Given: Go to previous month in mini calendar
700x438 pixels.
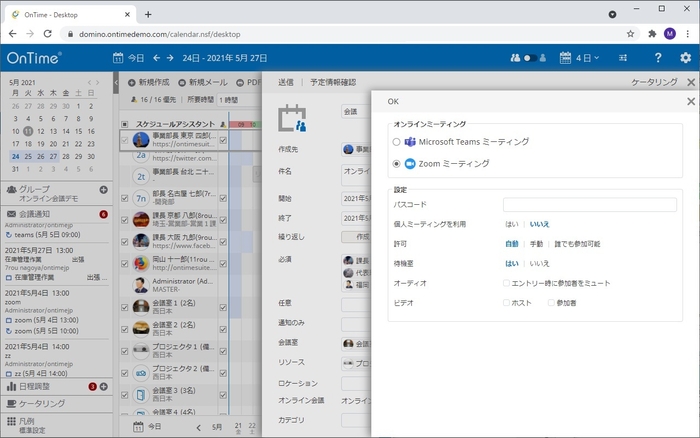Looking at the screenshot, I should pos(89,82).
